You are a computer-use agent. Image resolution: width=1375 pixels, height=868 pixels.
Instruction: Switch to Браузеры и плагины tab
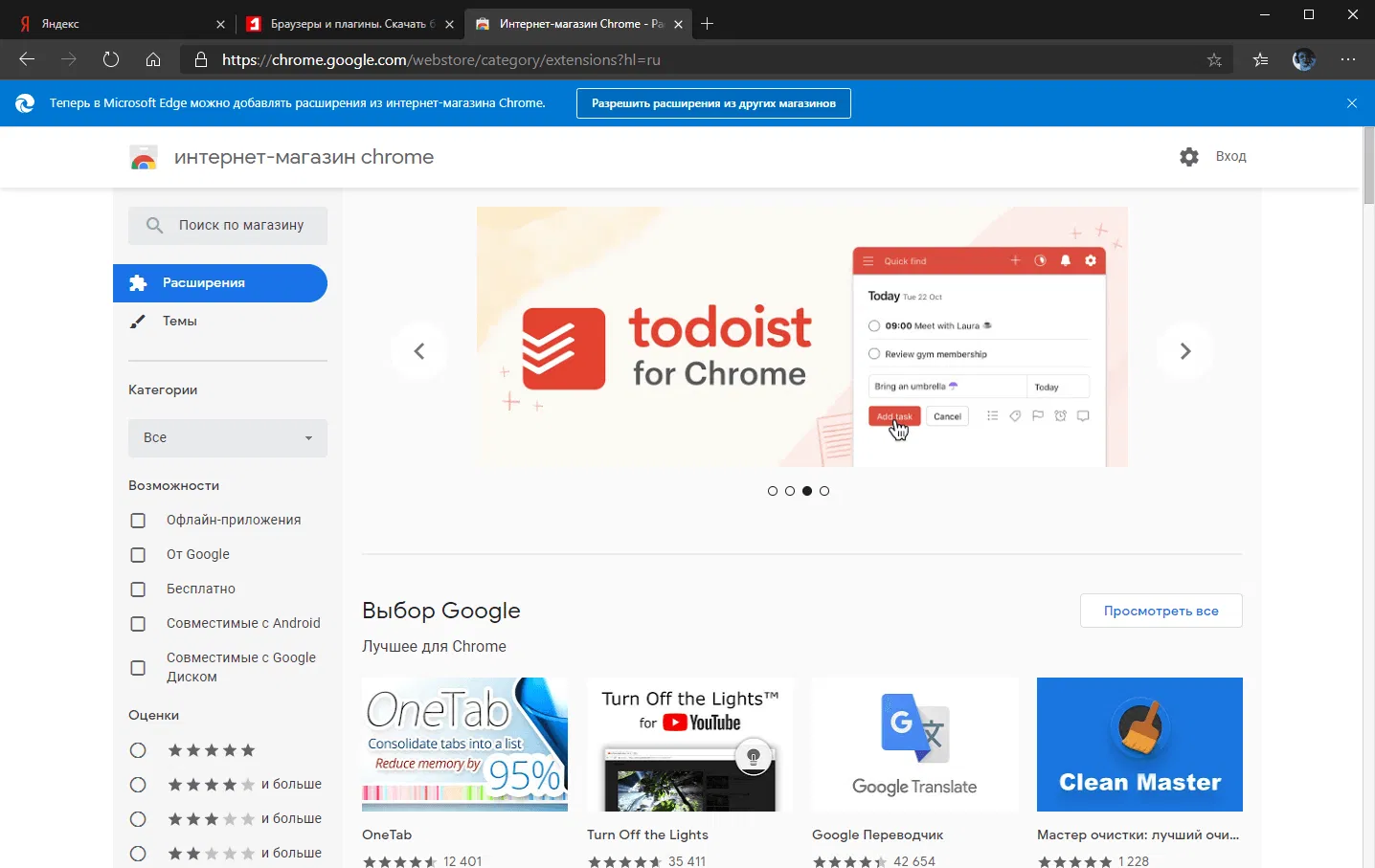349,24
